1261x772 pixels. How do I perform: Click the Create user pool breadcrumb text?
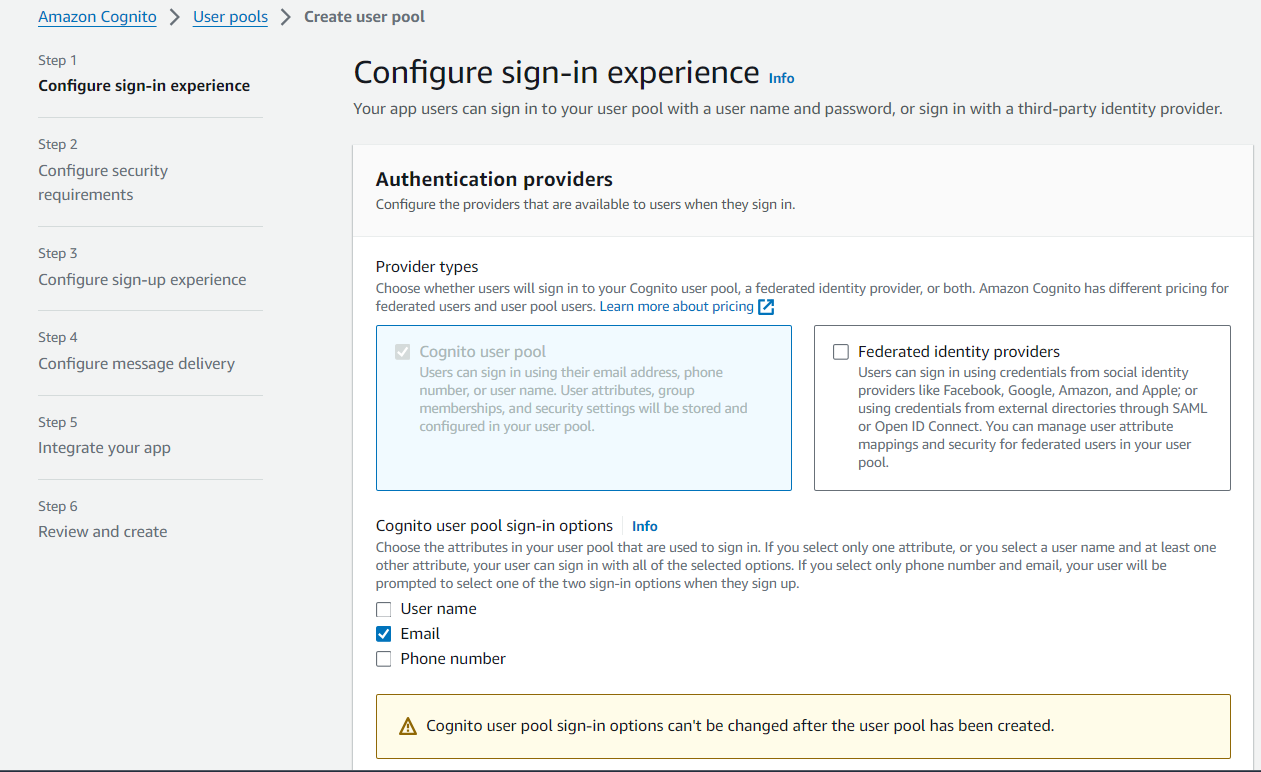click(x=364, y=17)
